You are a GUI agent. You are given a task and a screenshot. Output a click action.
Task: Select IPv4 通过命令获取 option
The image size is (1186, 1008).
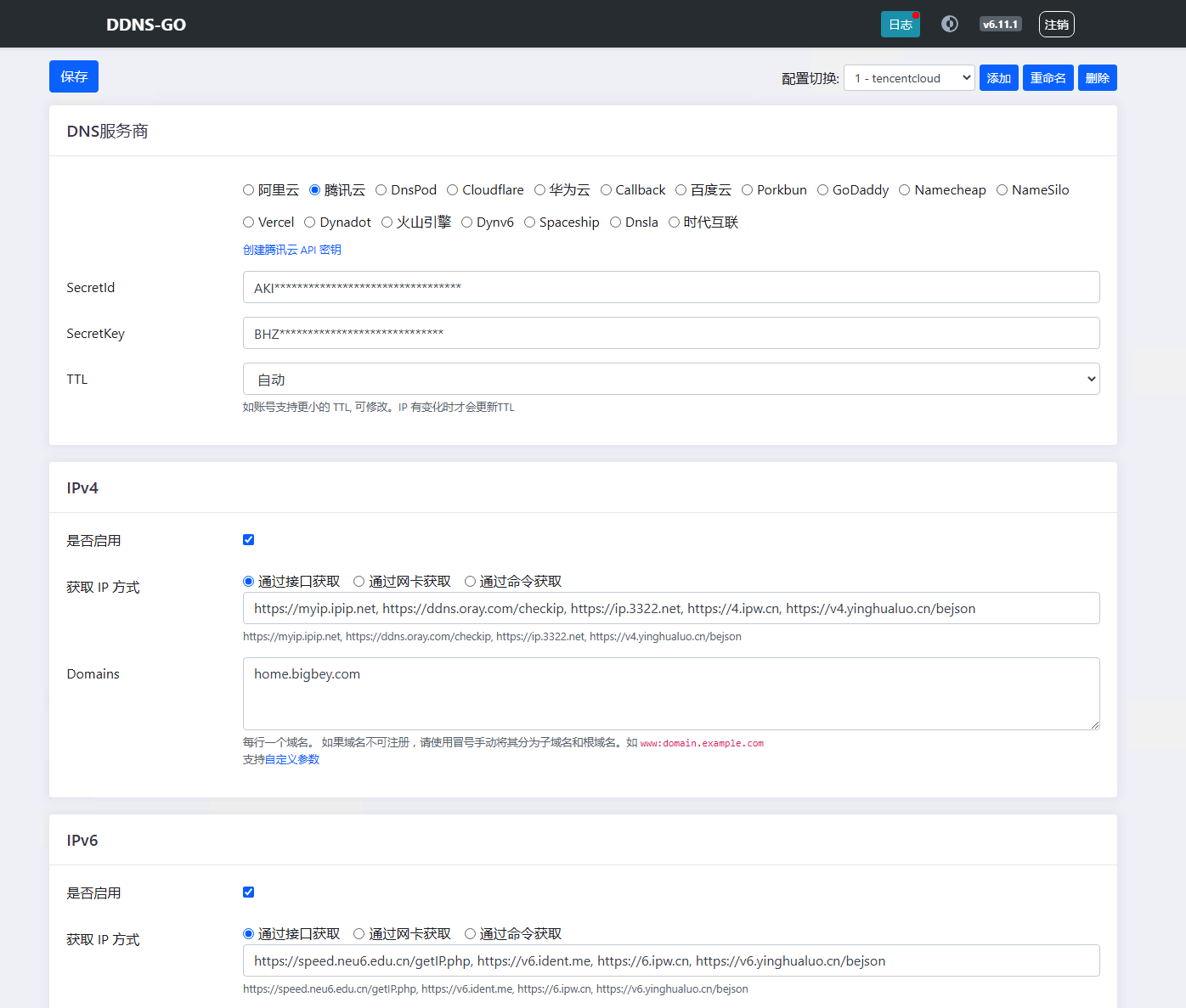[470, 582]
